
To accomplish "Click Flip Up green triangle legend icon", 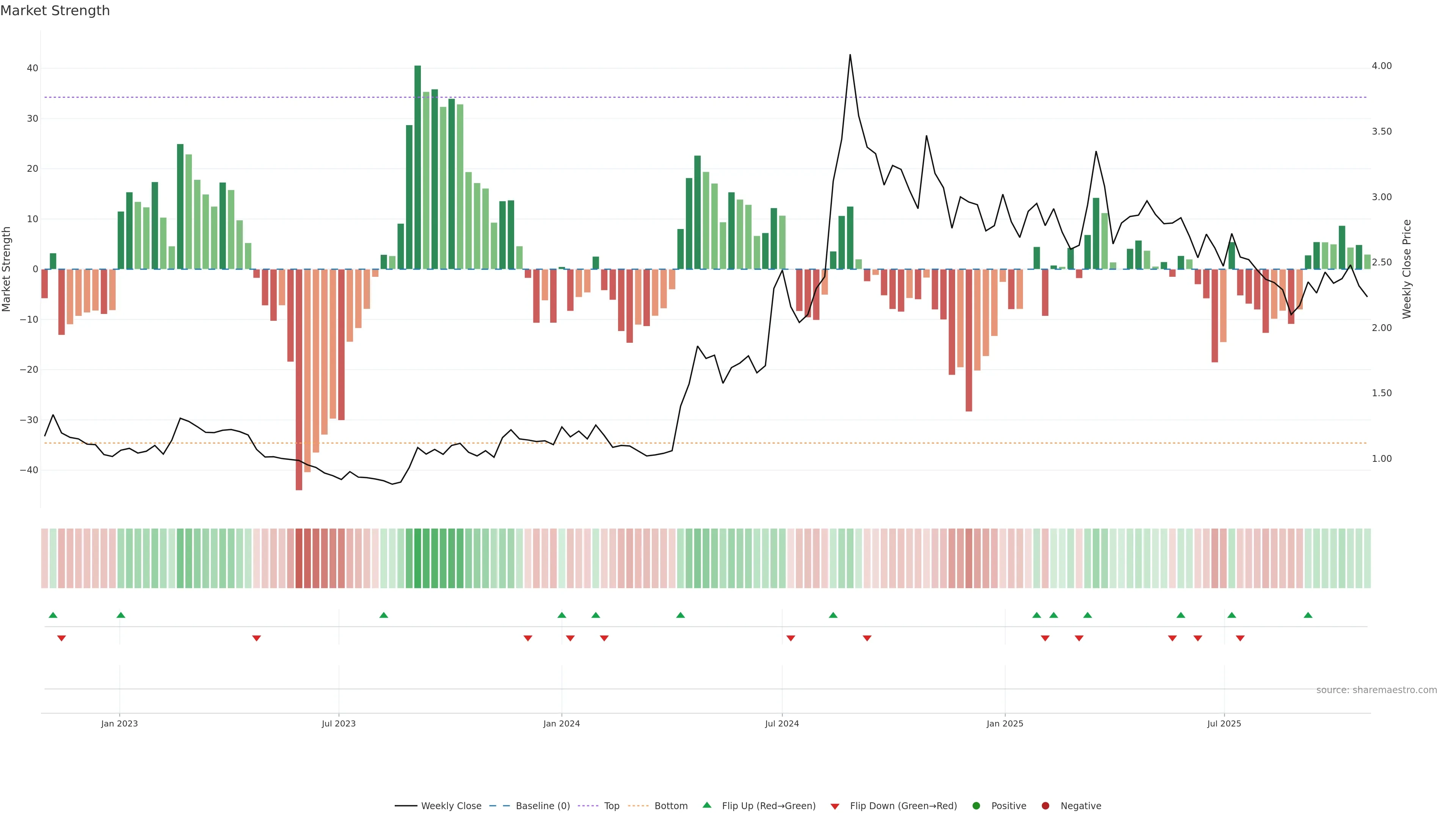I will [706, 805].
